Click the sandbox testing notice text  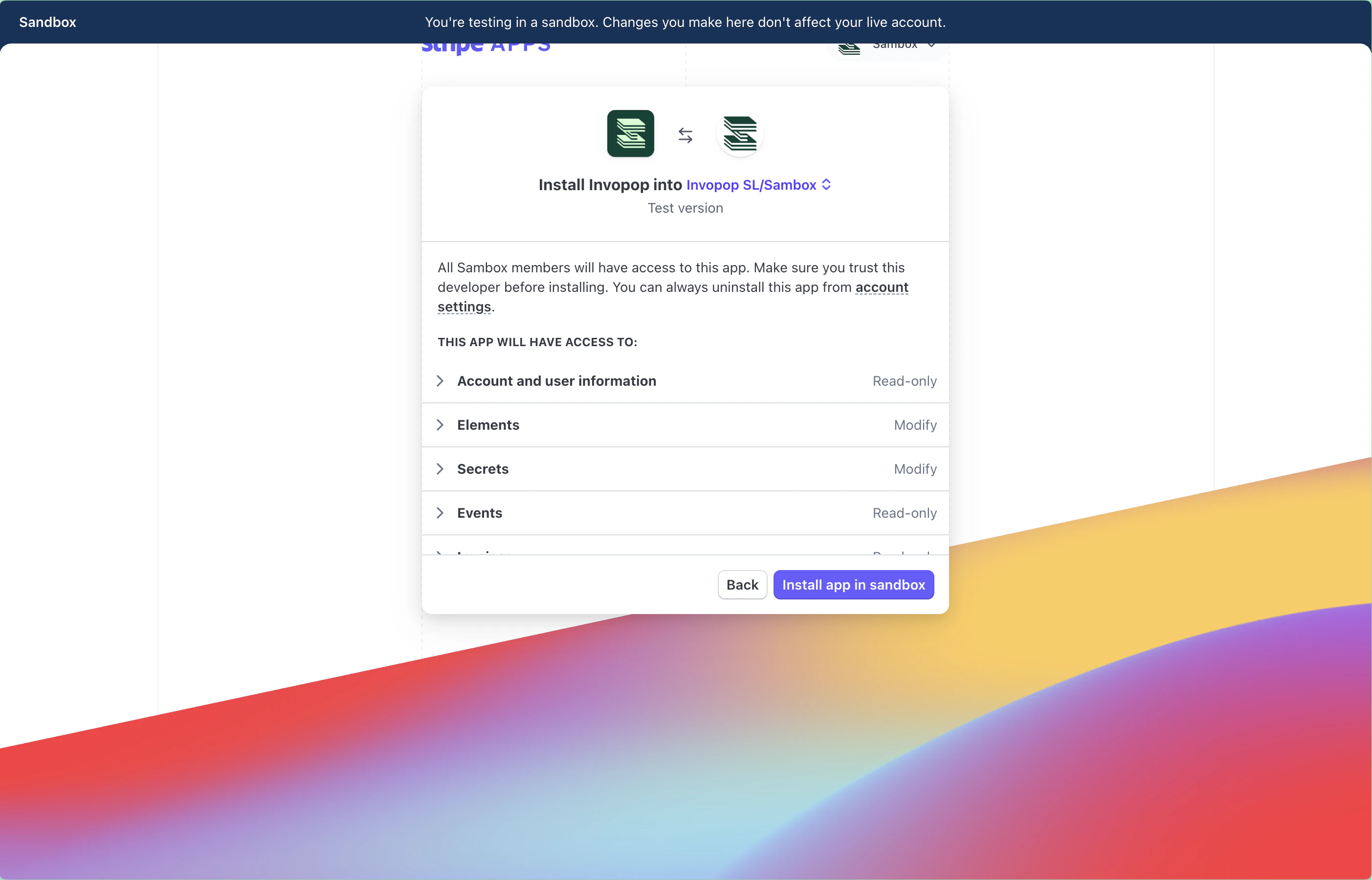click(x=685, y=22)
